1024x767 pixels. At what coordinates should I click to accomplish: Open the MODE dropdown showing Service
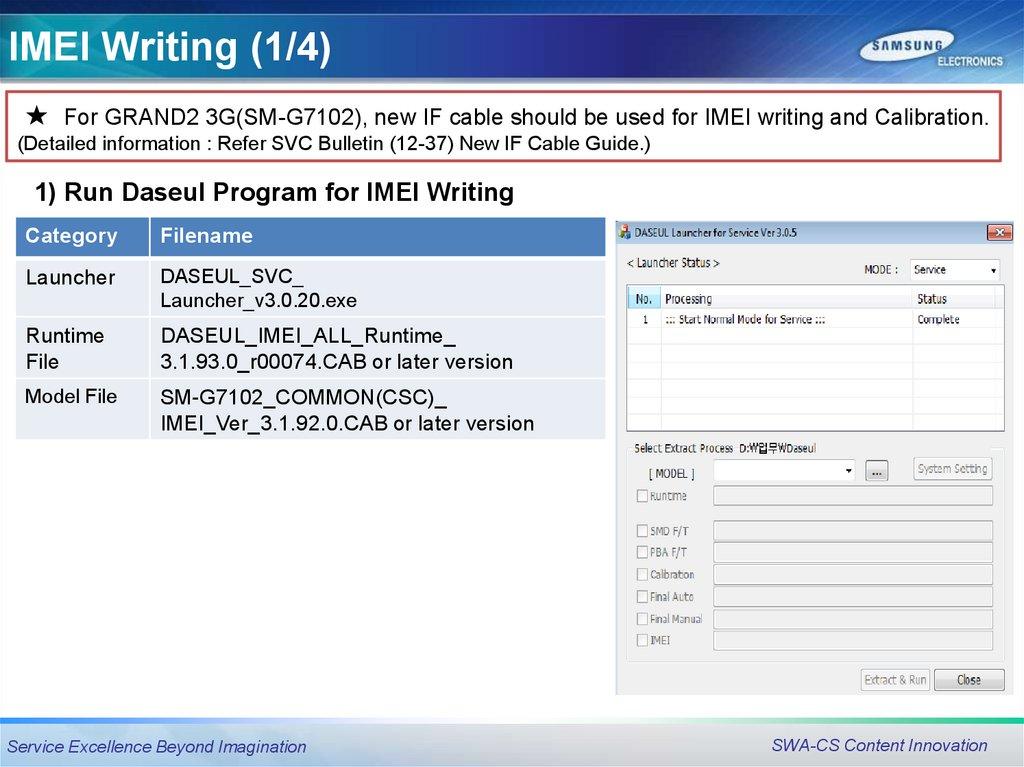point(954,270)
